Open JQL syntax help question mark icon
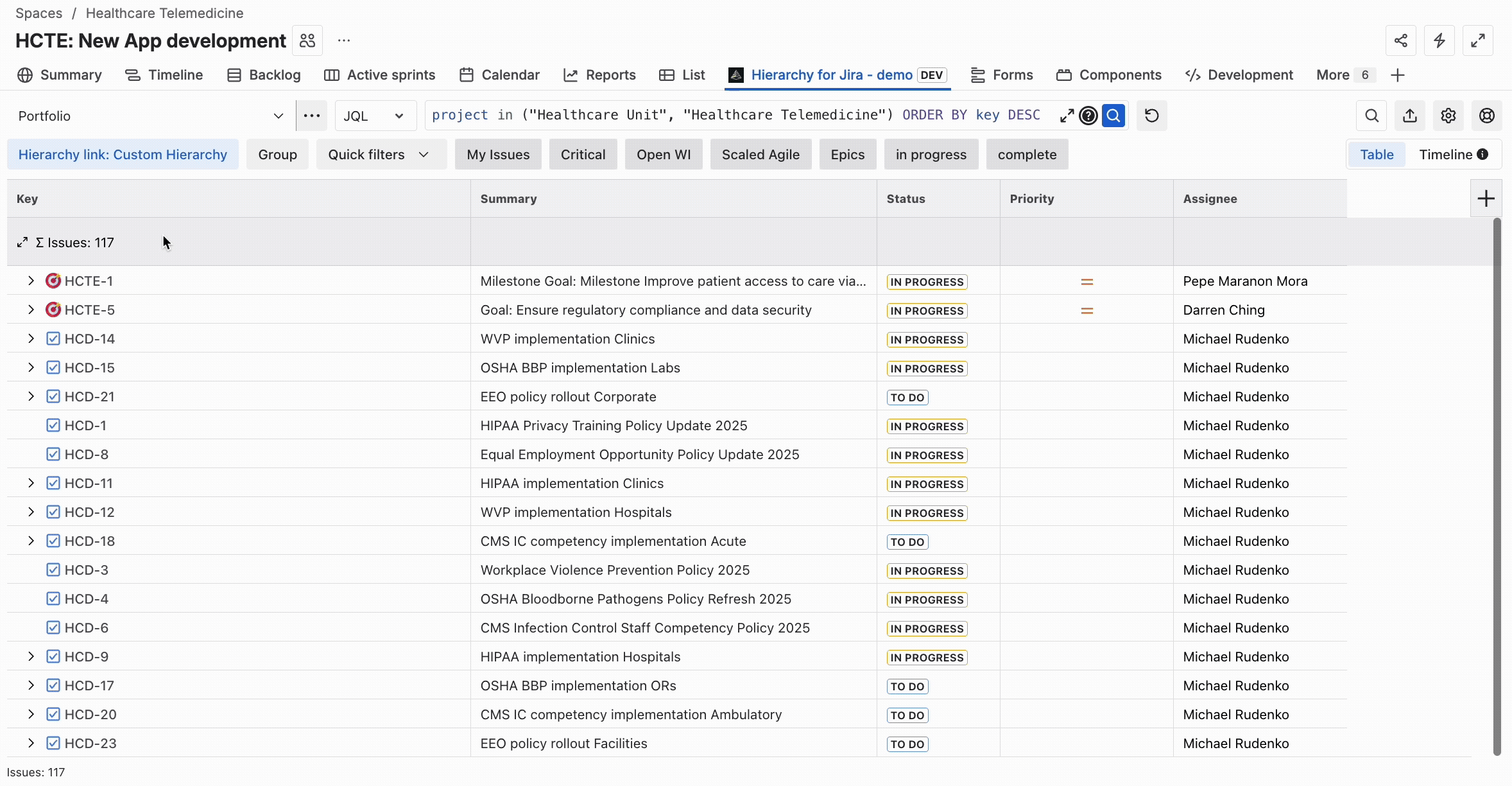Screen dimensions: 1512x786 [1088, 116]
